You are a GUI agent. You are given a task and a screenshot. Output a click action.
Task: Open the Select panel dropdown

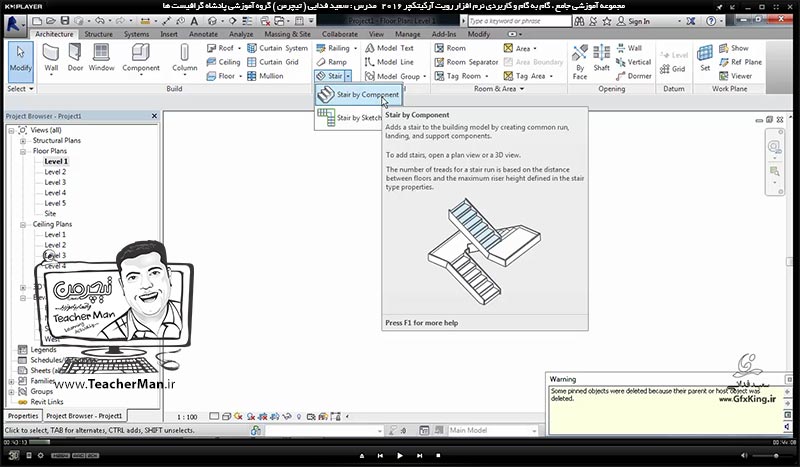tap(20, 89)
